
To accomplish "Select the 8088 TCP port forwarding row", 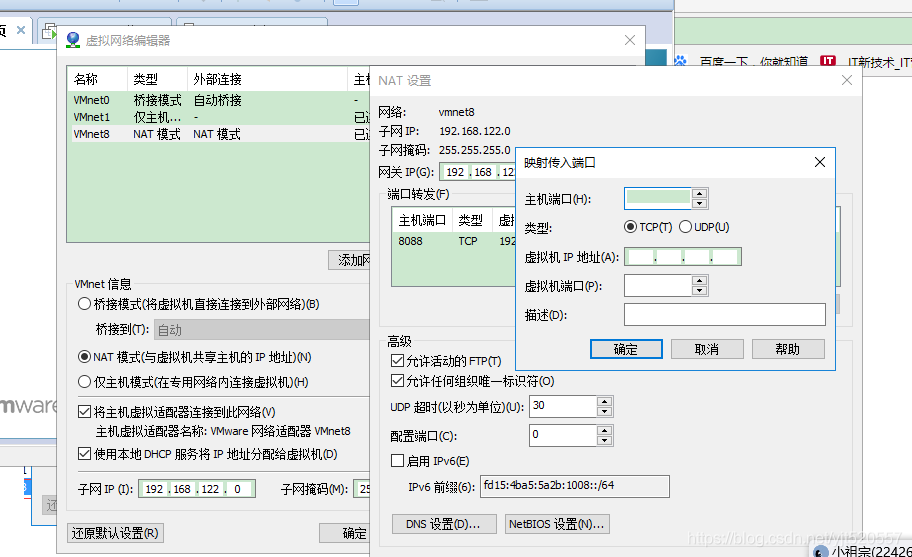I will tap(453, 241).
